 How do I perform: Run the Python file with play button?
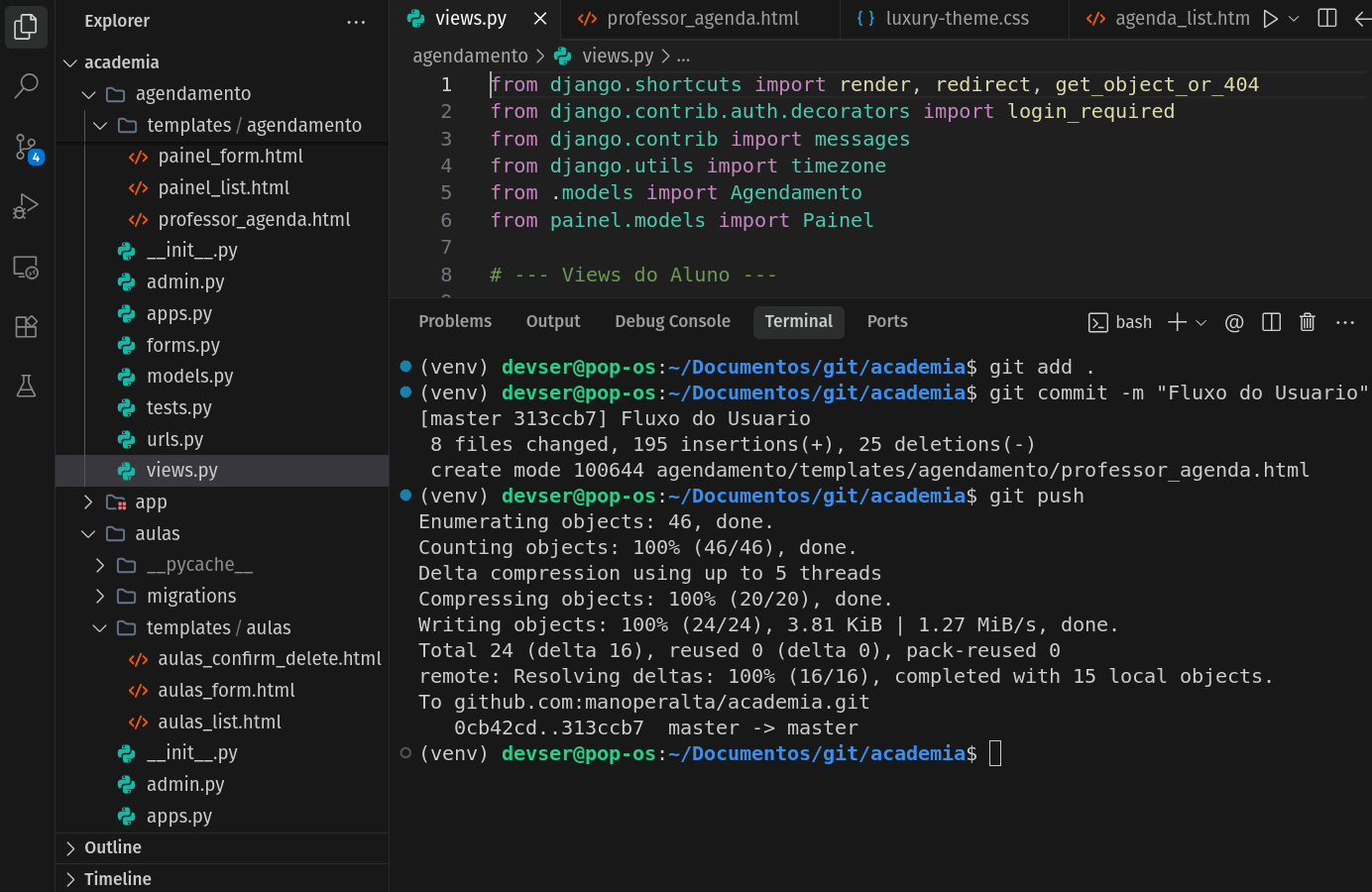click(1270, 19)
